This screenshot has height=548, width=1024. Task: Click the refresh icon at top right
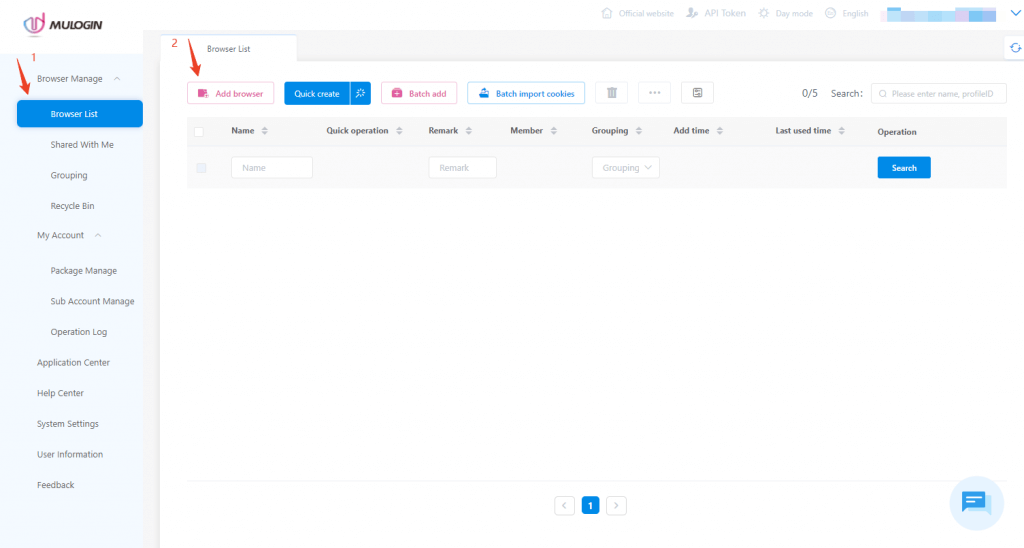point(1015,48)
